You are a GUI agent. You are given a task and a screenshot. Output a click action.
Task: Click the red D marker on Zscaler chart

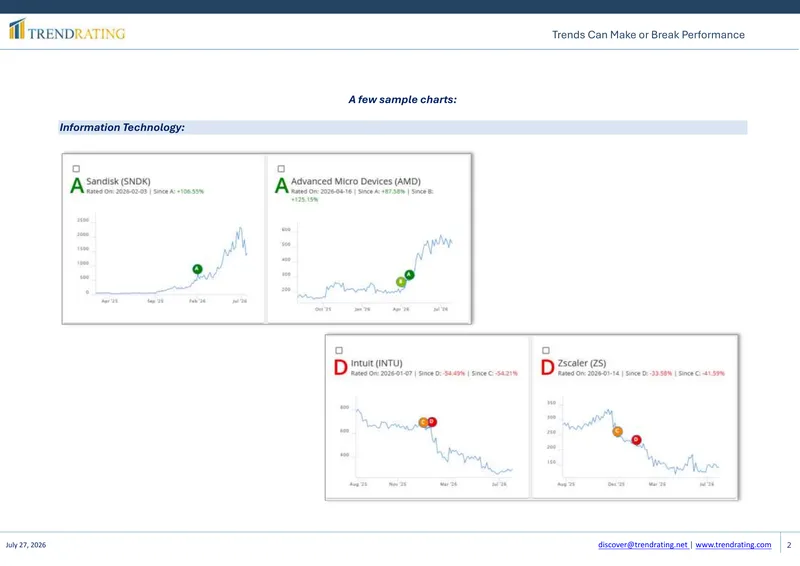(636, 439)
